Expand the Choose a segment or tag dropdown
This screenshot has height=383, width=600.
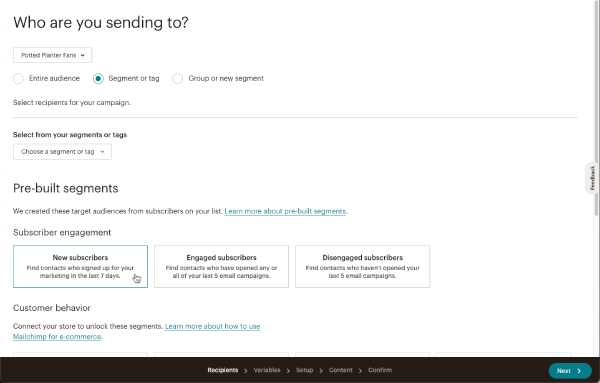coord(62,152)
